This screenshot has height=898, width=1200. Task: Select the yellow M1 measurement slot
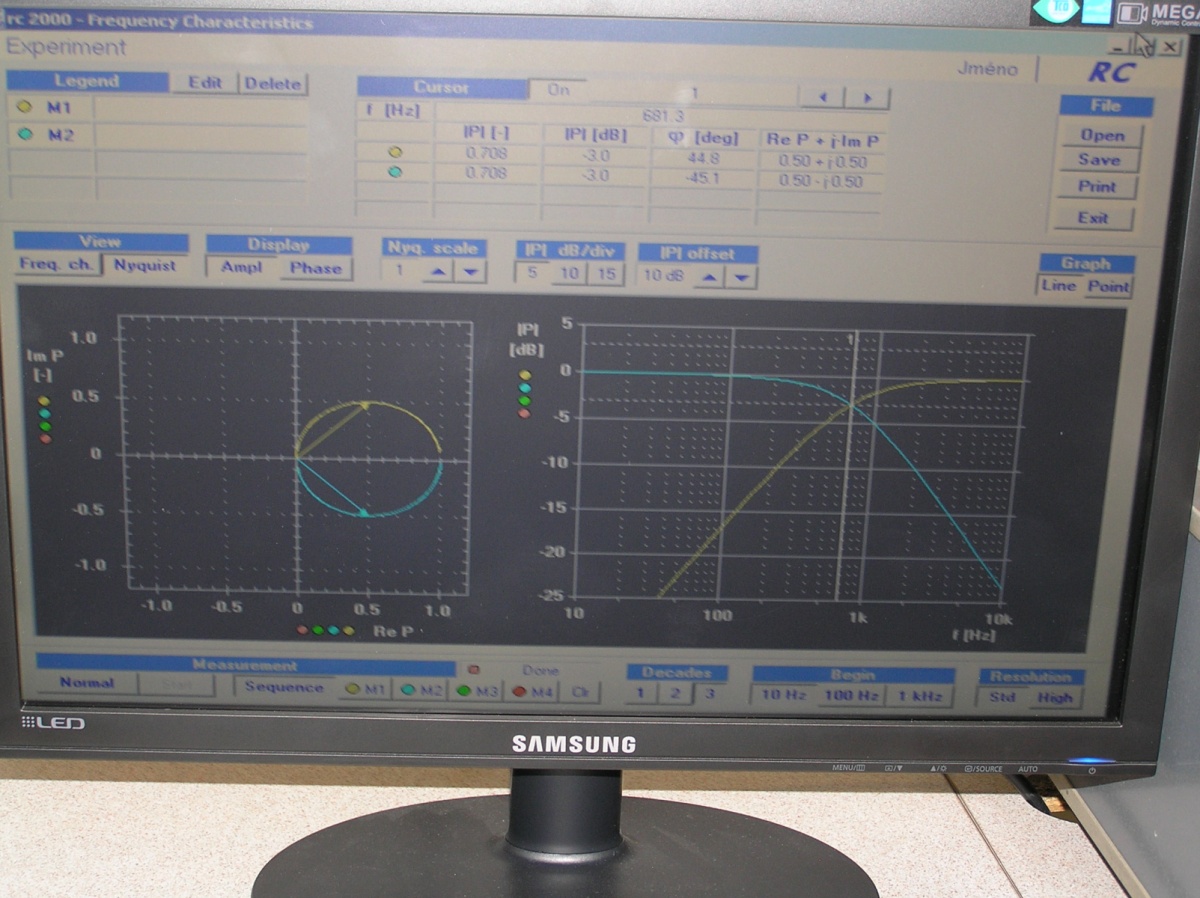(365, 689)
